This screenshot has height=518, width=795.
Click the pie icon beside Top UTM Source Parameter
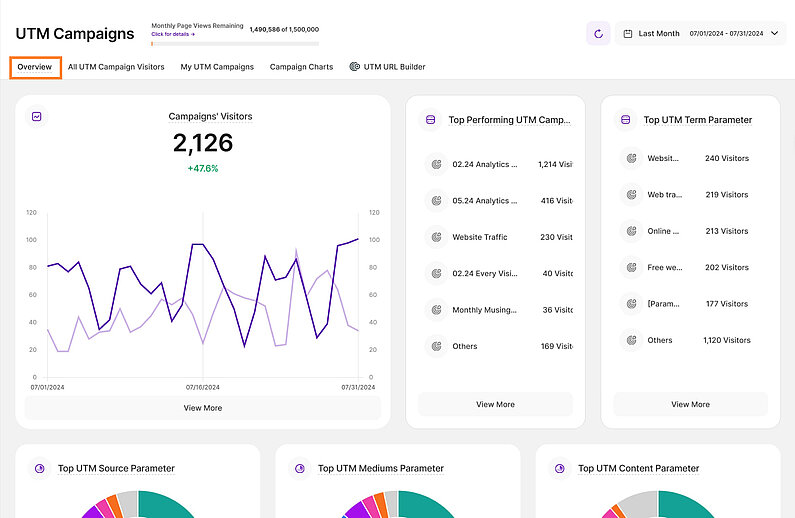pos(40,467)
